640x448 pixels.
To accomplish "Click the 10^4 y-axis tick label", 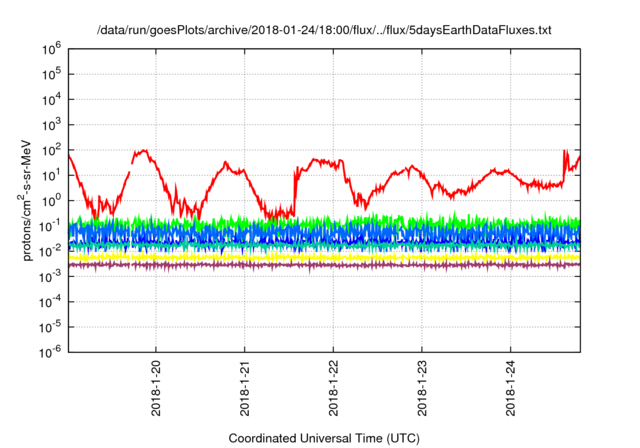I will 51,100.
